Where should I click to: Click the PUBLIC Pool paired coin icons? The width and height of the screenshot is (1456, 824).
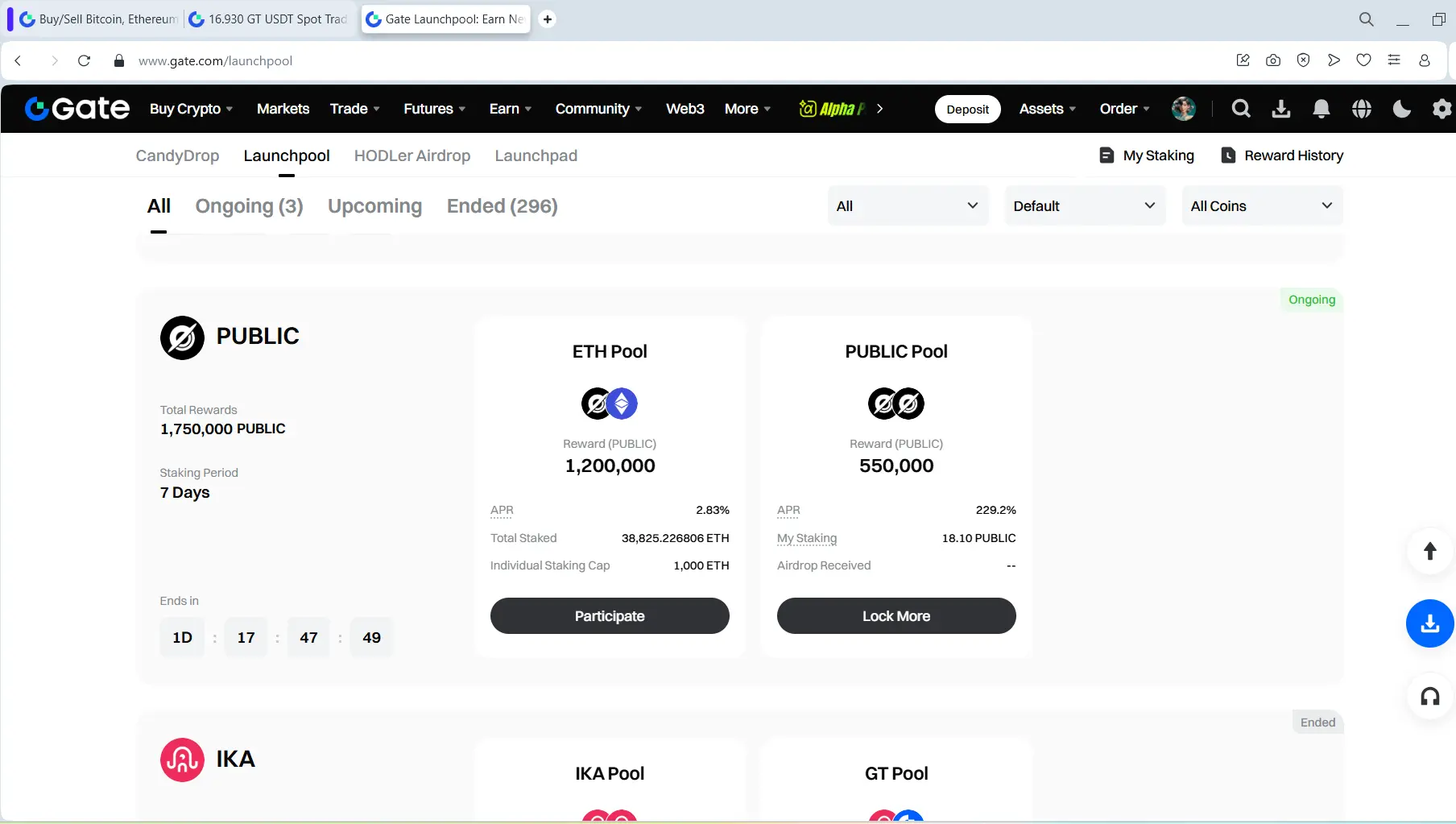tap(896, 404)
